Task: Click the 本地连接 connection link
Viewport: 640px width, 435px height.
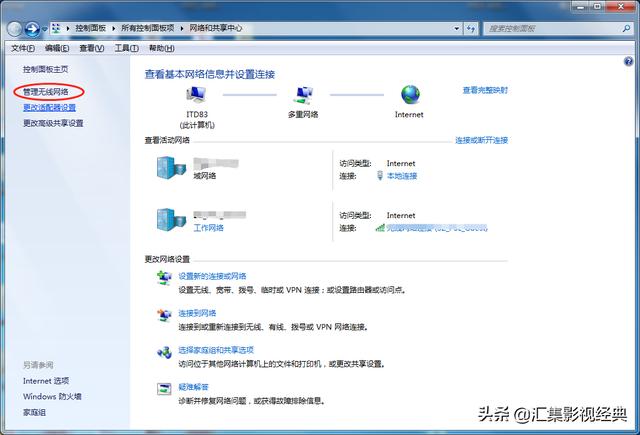Action: point(401,176)
